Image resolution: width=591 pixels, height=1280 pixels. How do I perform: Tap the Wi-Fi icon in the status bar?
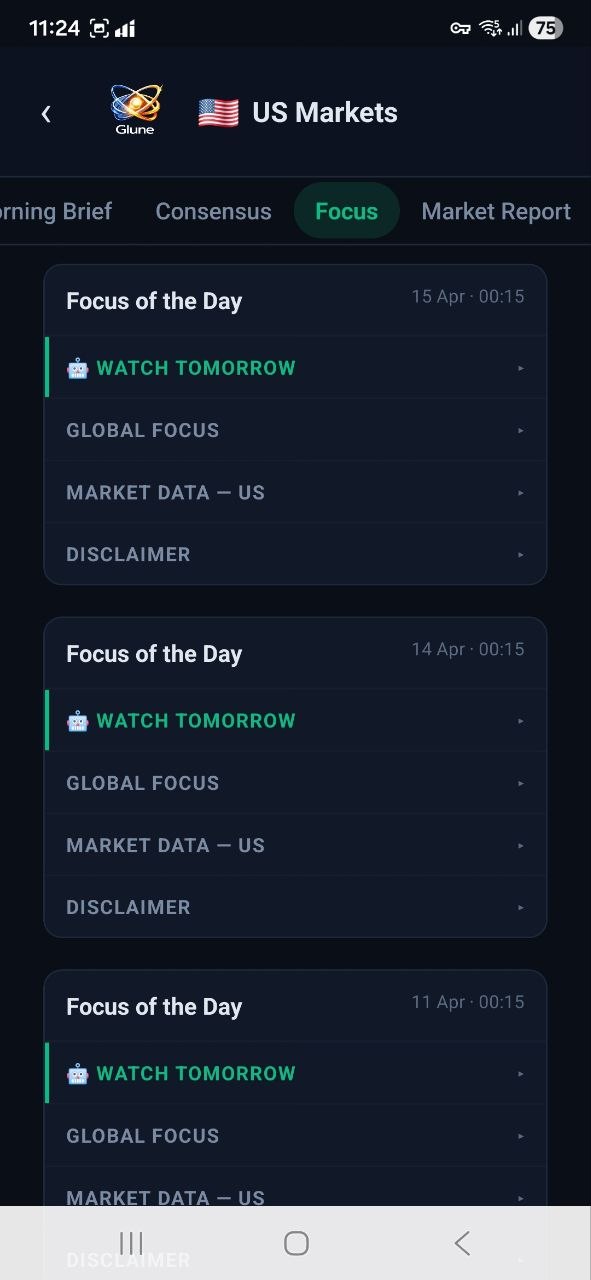[x=490, y=27]
